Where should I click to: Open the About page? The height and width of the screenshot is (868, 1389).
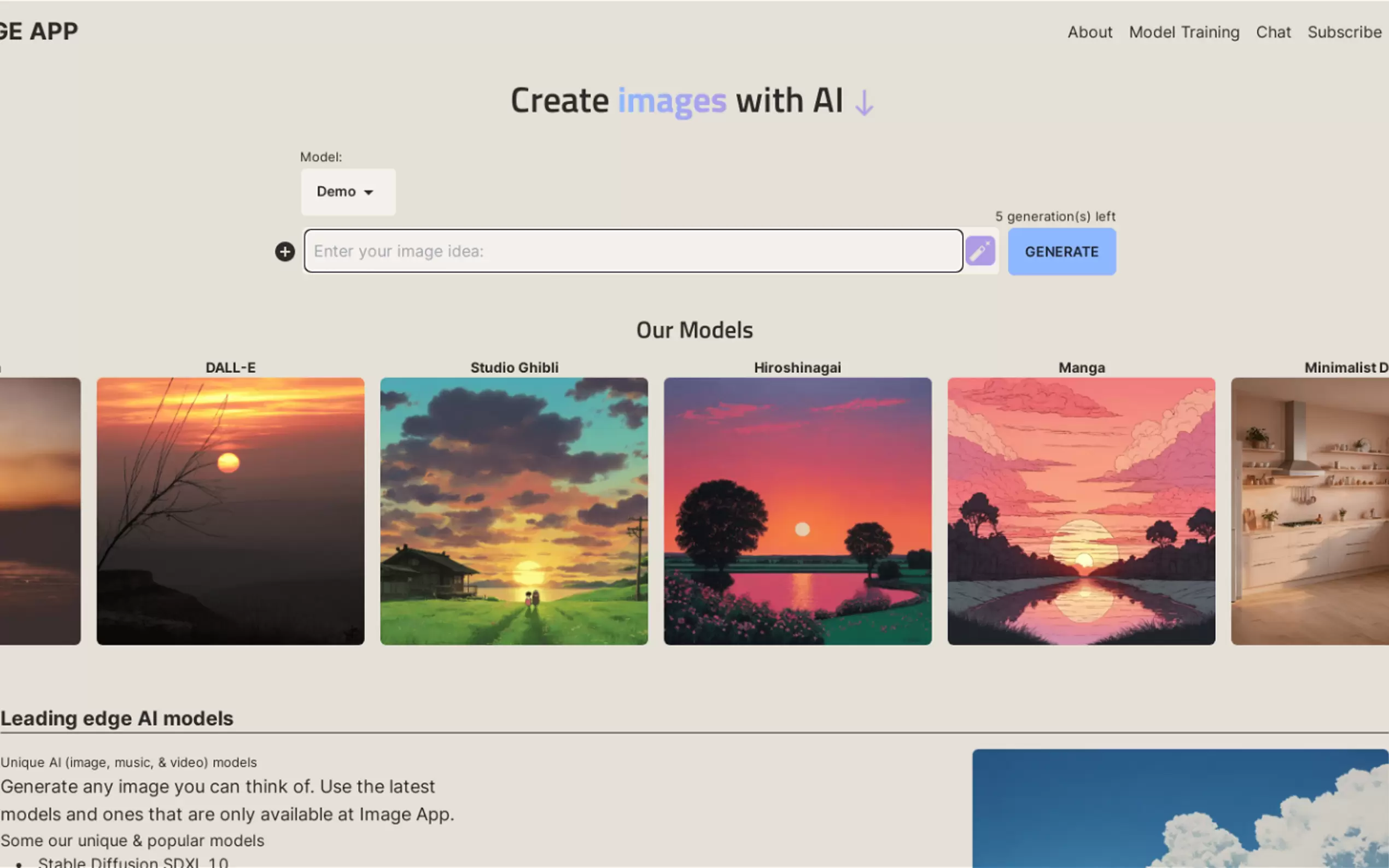[1090, 32]
